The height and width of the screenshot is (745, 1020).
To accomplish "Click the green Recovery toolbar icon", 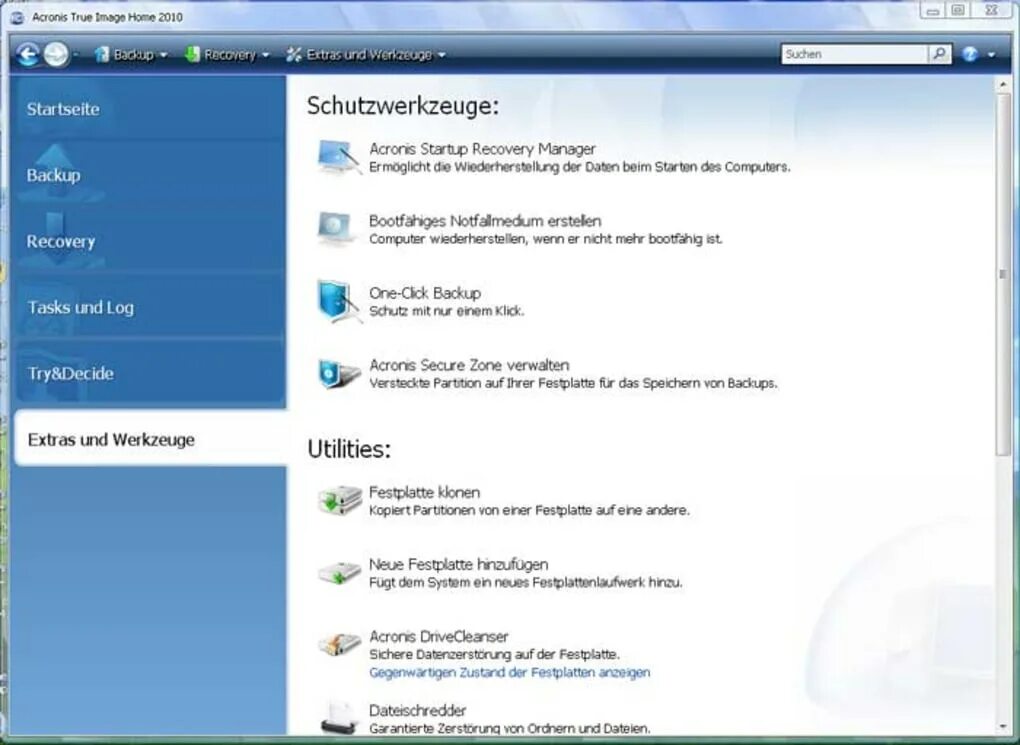I will (192, 55).
